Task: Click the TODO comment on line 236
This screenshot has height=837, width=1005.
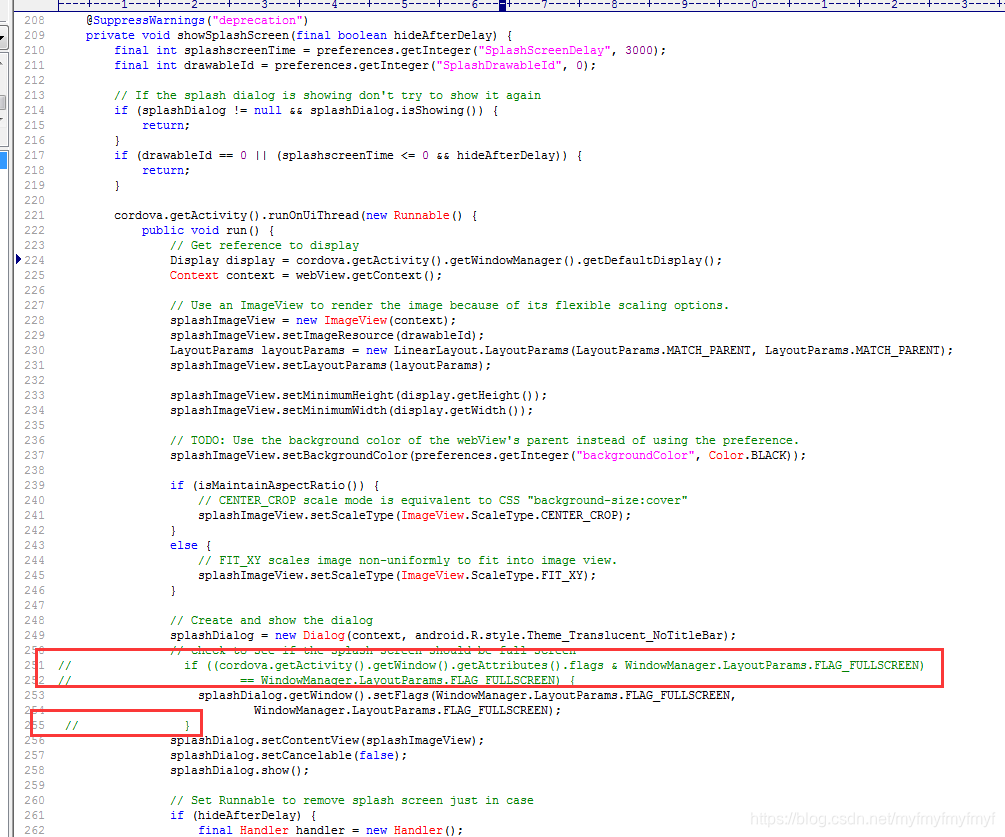Action: pos(485,440)
